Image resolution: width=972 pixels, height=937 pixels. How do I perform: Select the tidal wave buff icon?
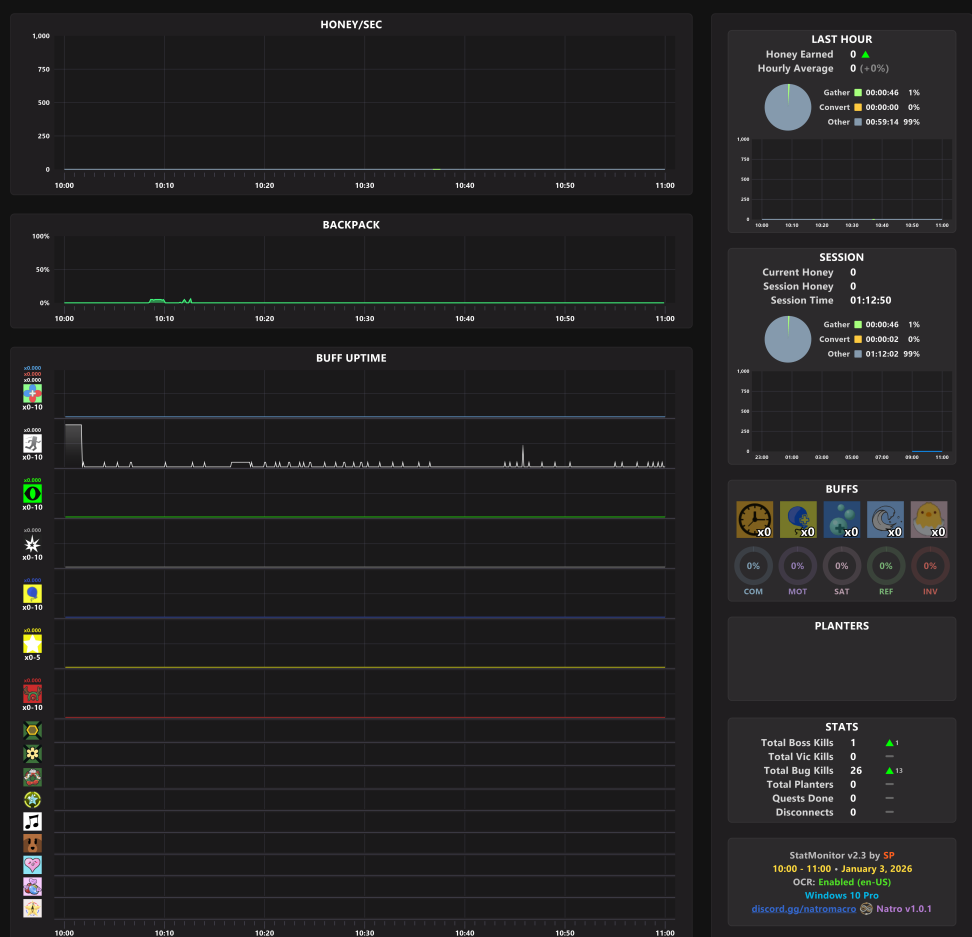885,519
